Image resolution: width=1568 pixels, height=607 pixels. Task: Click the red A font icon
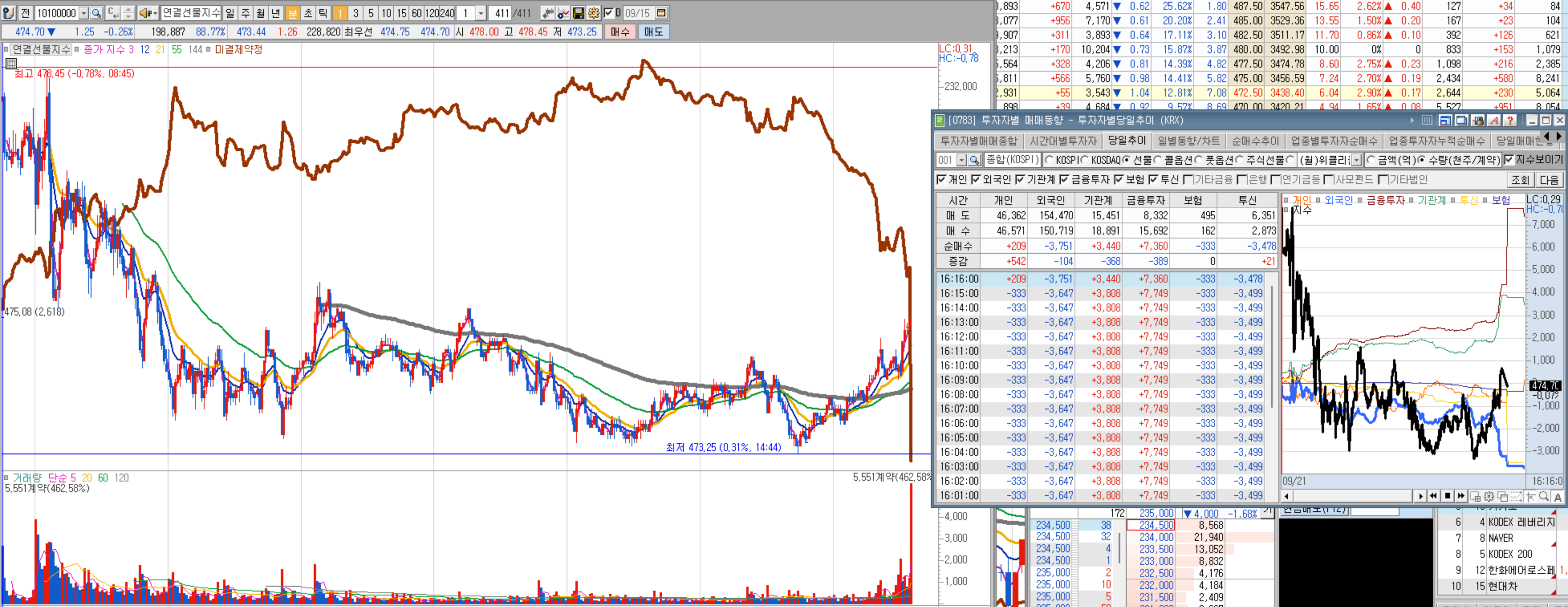point(1494,120)
